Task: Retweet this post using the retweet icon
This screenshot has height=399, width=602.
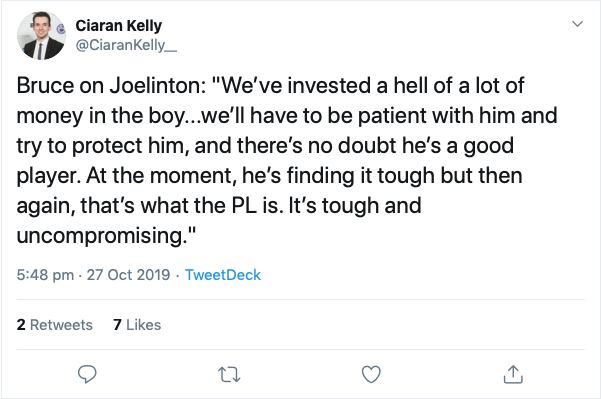Action: click(229, 374)
